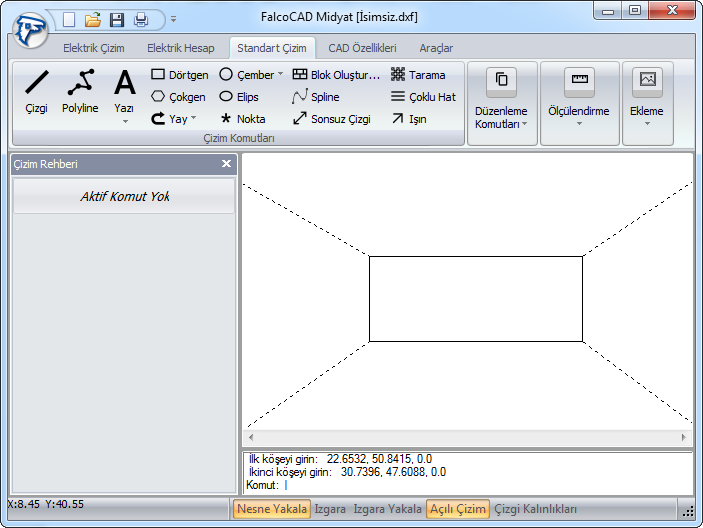Expand Ölçülendirme dropdown arrow
The width and height of the screenshot is (703, 528).
tap(579, 124)
